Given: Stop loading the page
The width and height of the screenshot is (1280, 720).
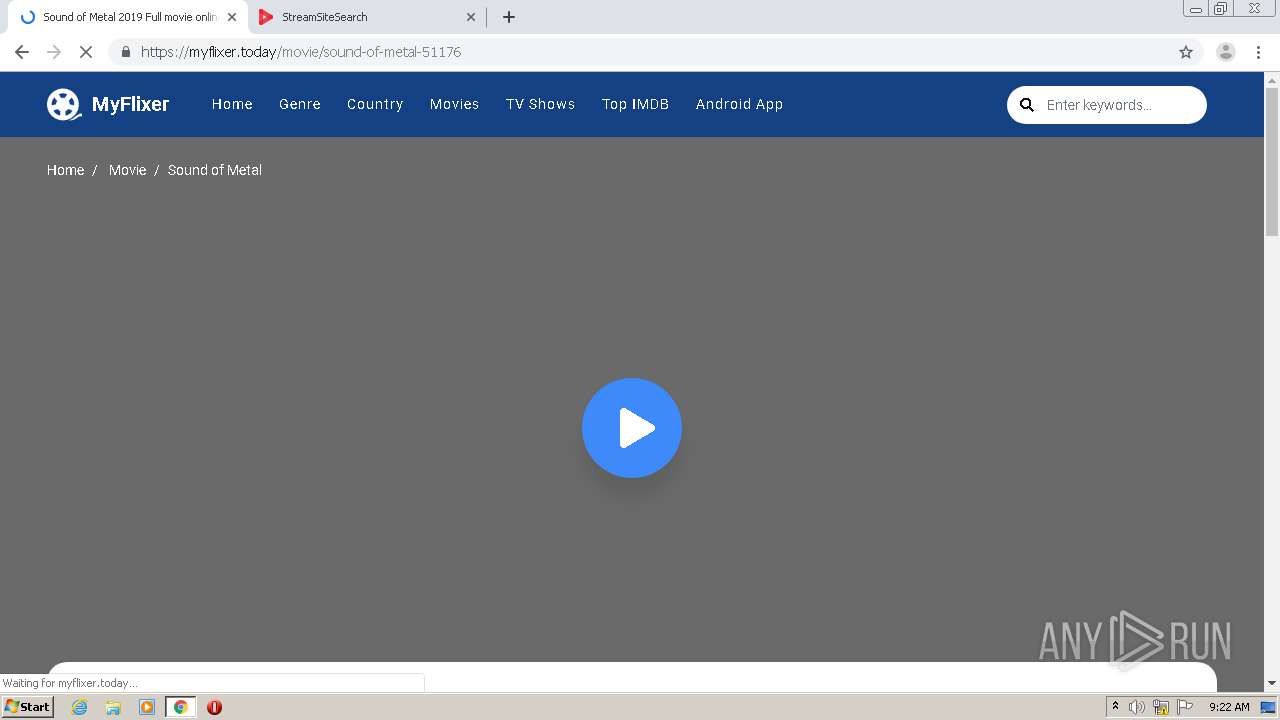Looking at the screenshot, I should pyautogui.click(x=85, y=52).
